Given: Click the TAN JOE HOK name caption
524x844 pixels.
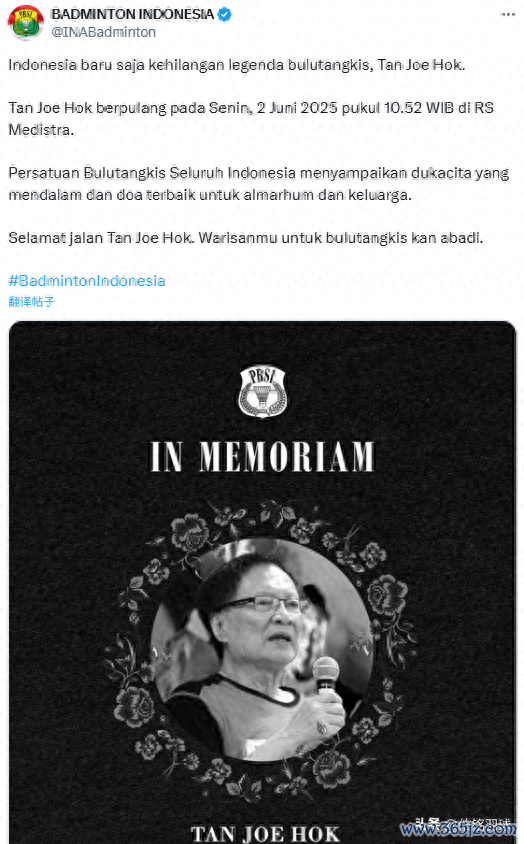Looking at the screenshot, I should pos(265,834).
